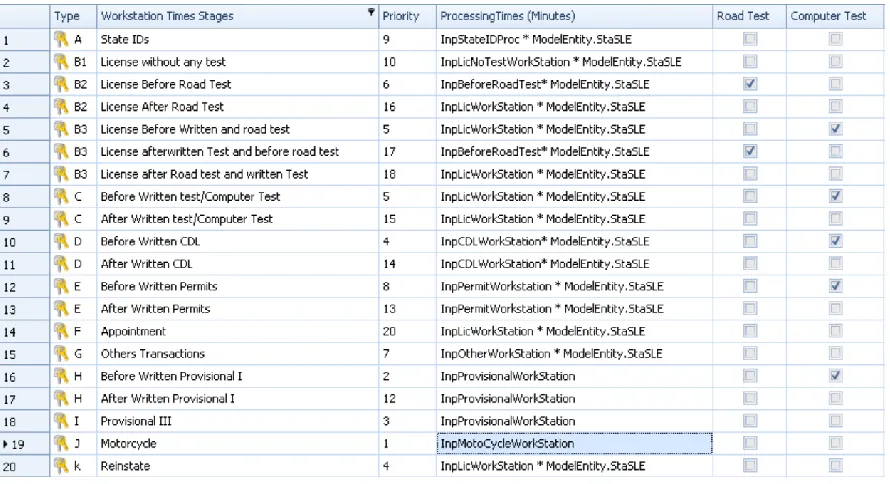
Task: Click key icon for License After Road Test
Action: pos(61,107)
